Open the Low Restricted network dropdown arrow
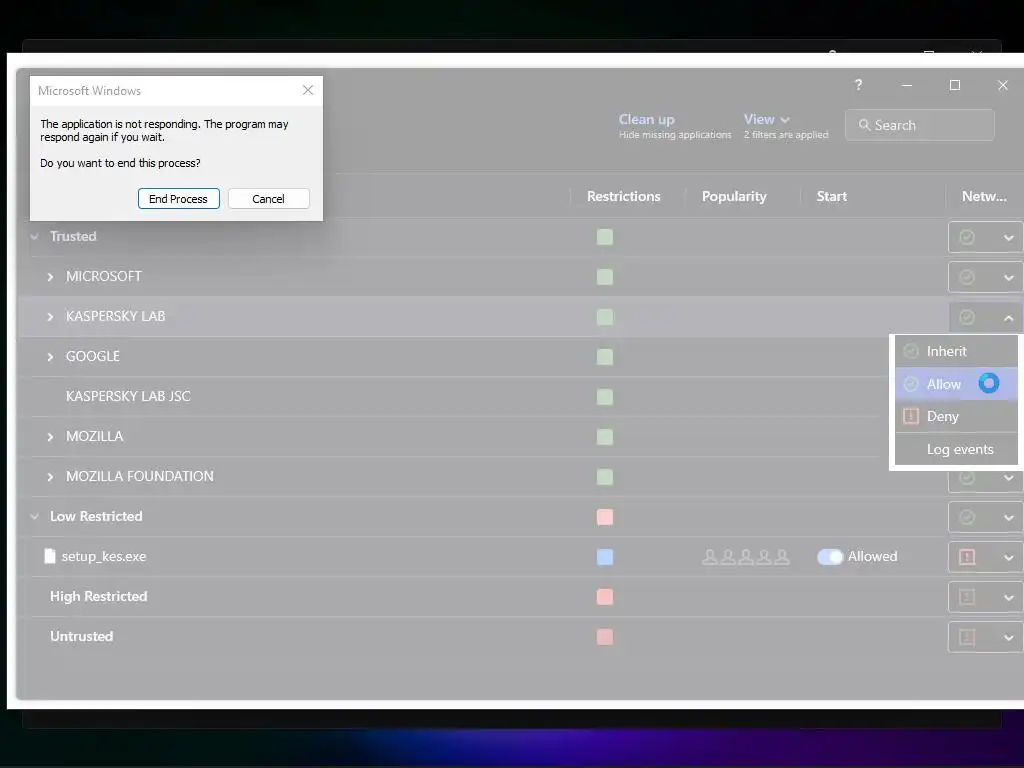Screen dimensions: 1024x768 click(1008, 518)
